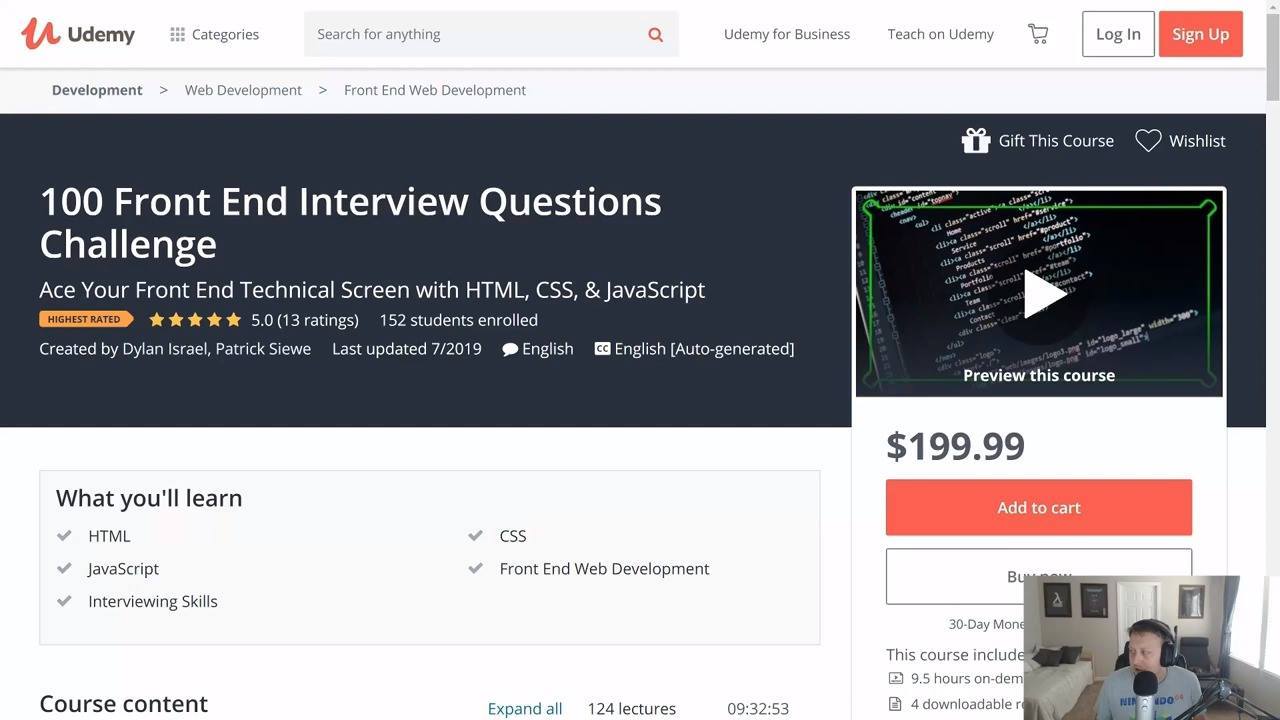The height and width of the screenshot is (720, 1280).
Task: Click the Highest Rated badge
Action: point(86,320)
